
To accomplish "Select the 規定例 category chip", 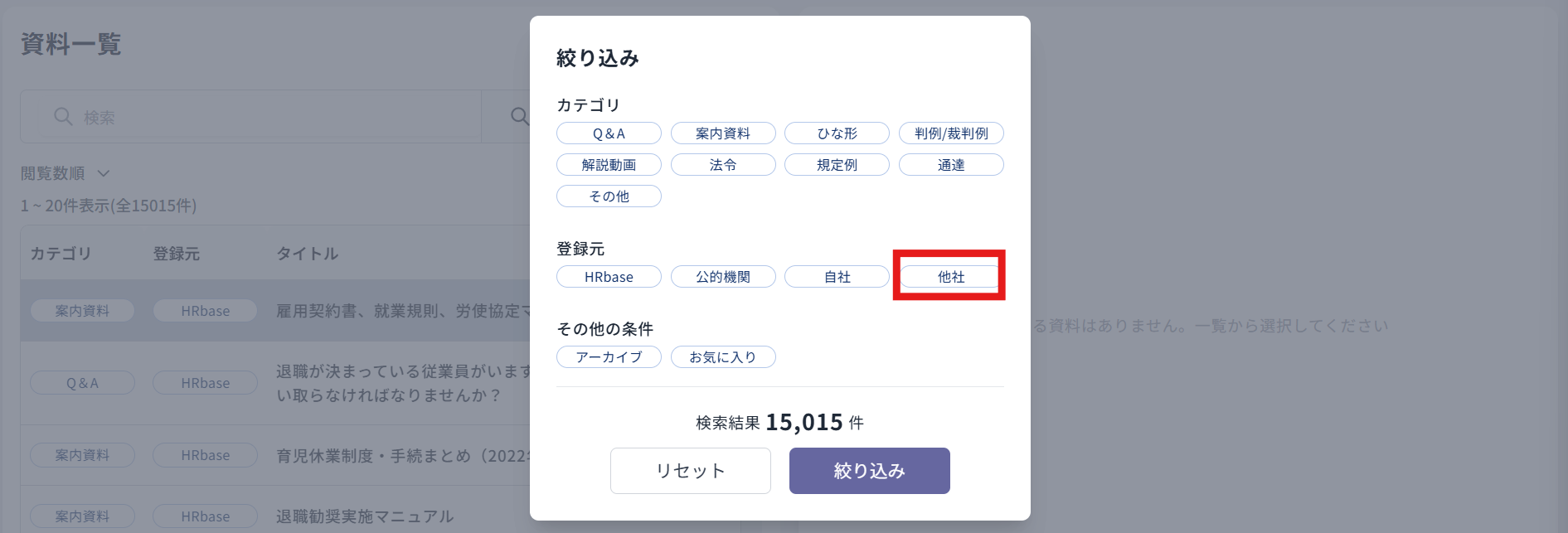I will (837, 165).
